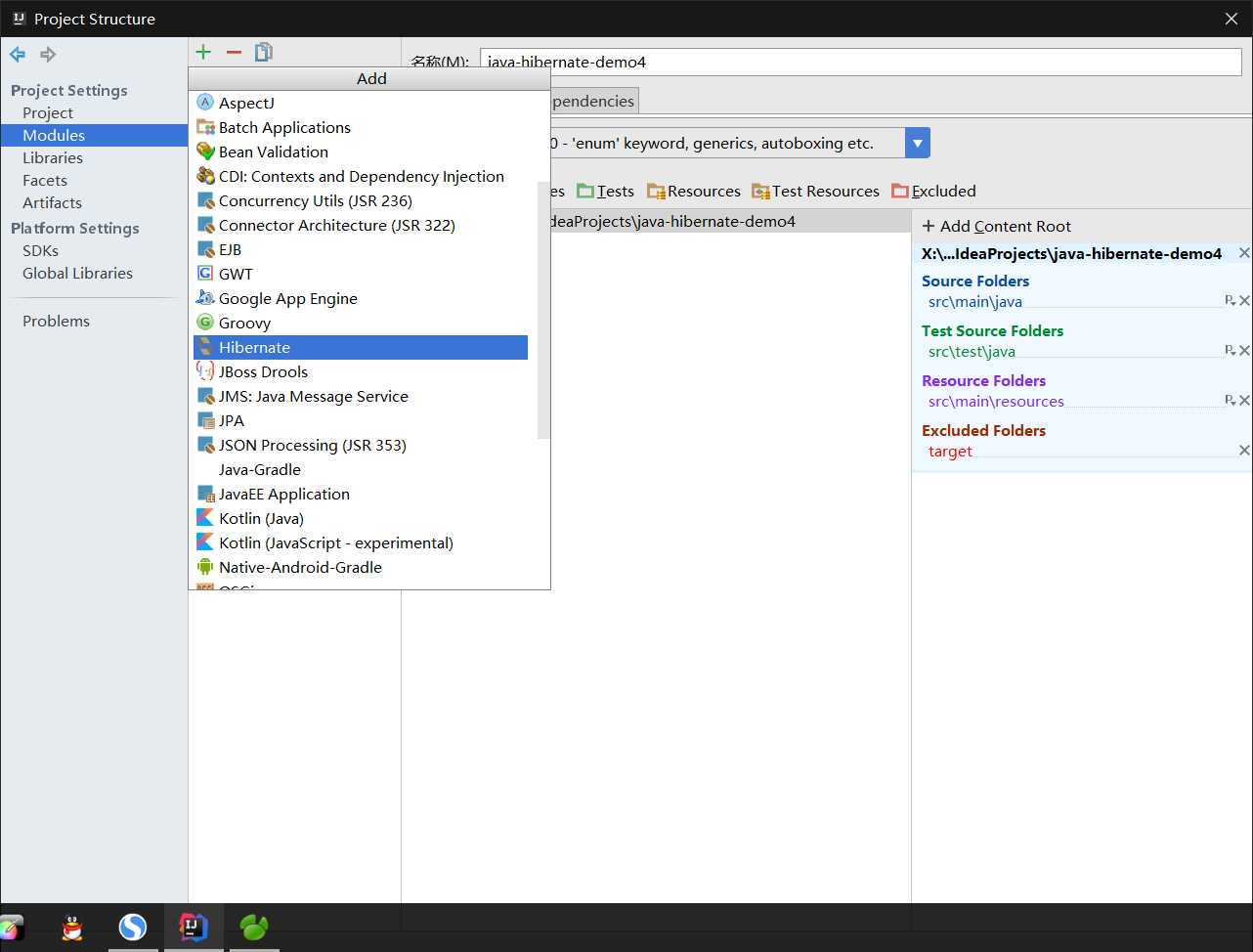Mark as Tests folder button
The width and height of the screenshot is (1253, 952).
pyautogui.click(x=605, y=191)
